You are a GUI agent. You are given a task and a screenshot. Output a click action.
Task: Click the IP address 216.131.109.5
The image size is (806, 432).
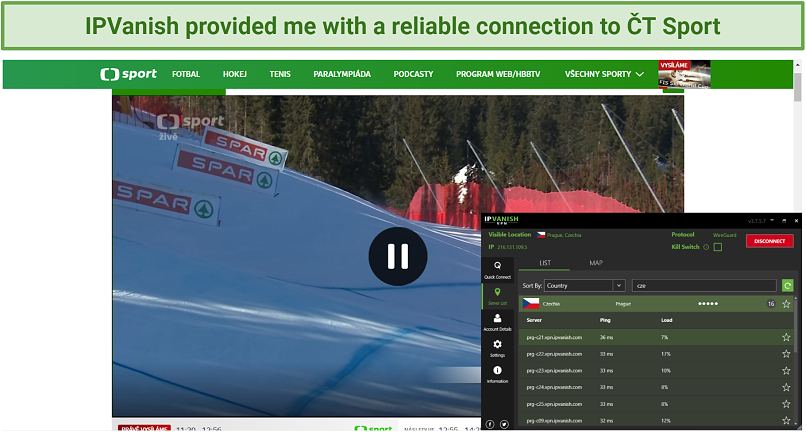click(512, 247)
